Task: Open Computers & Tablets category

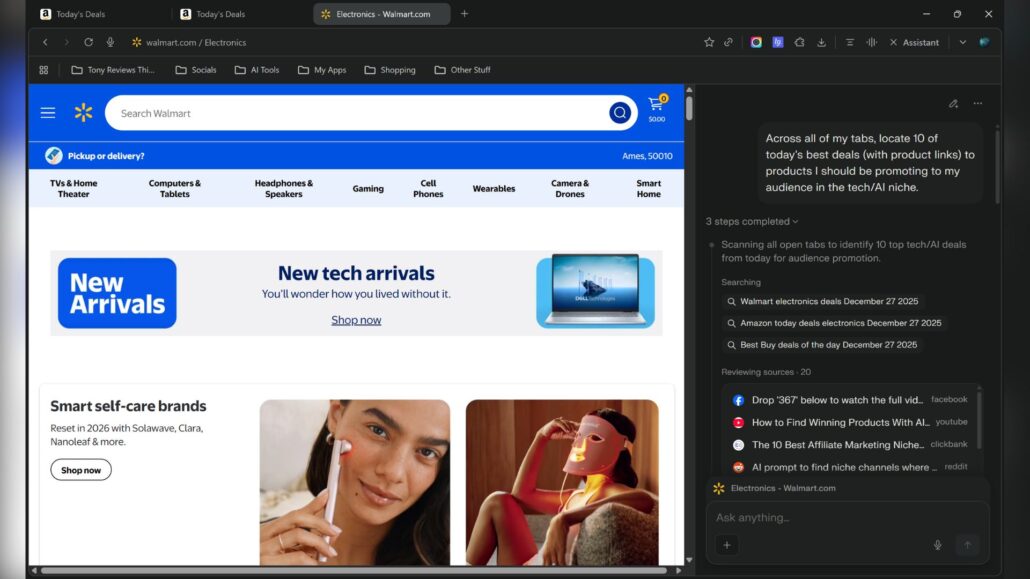Action: (175, 189)
